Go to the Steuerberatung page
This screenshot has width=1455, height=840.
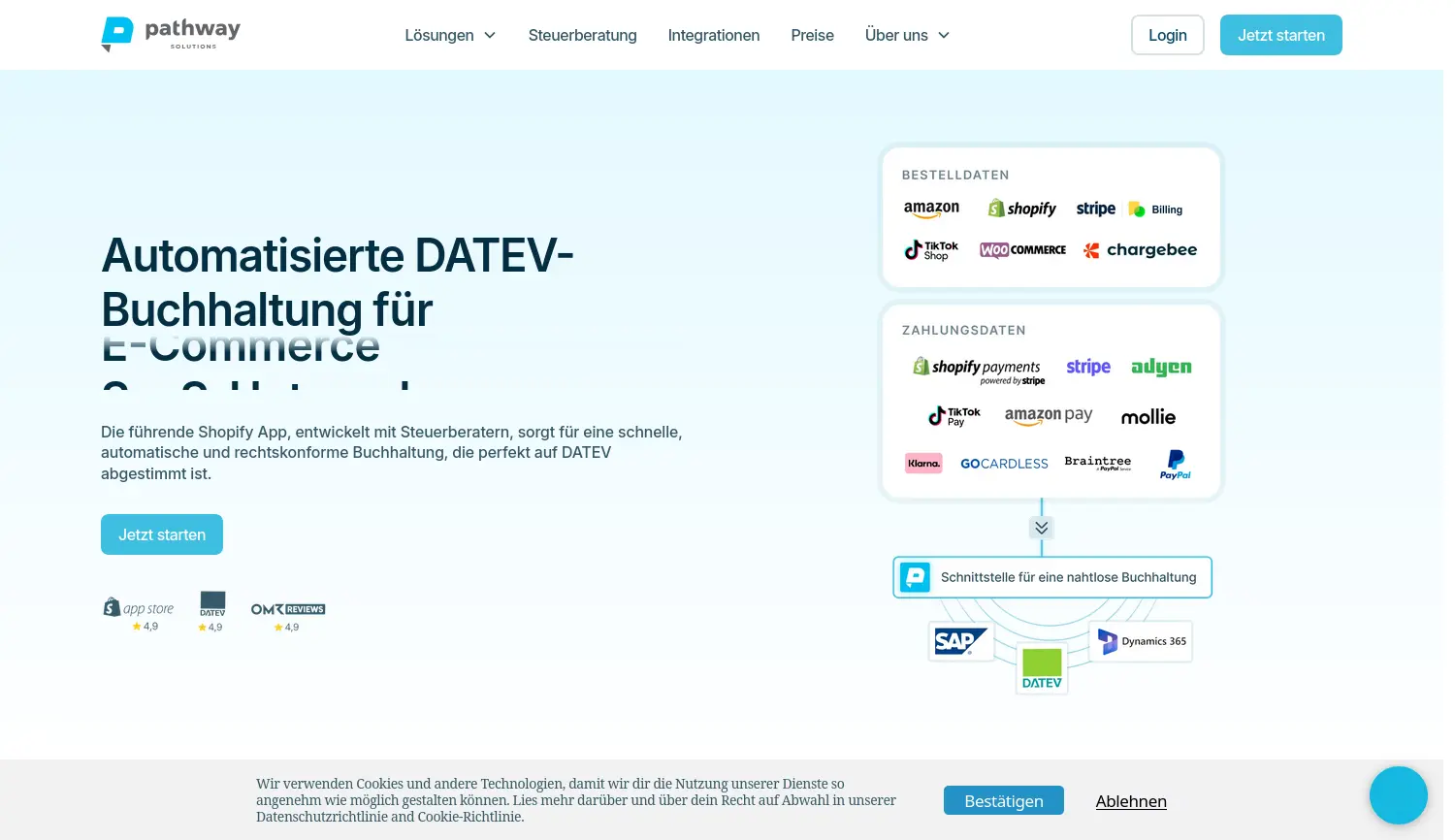[582, 35]
